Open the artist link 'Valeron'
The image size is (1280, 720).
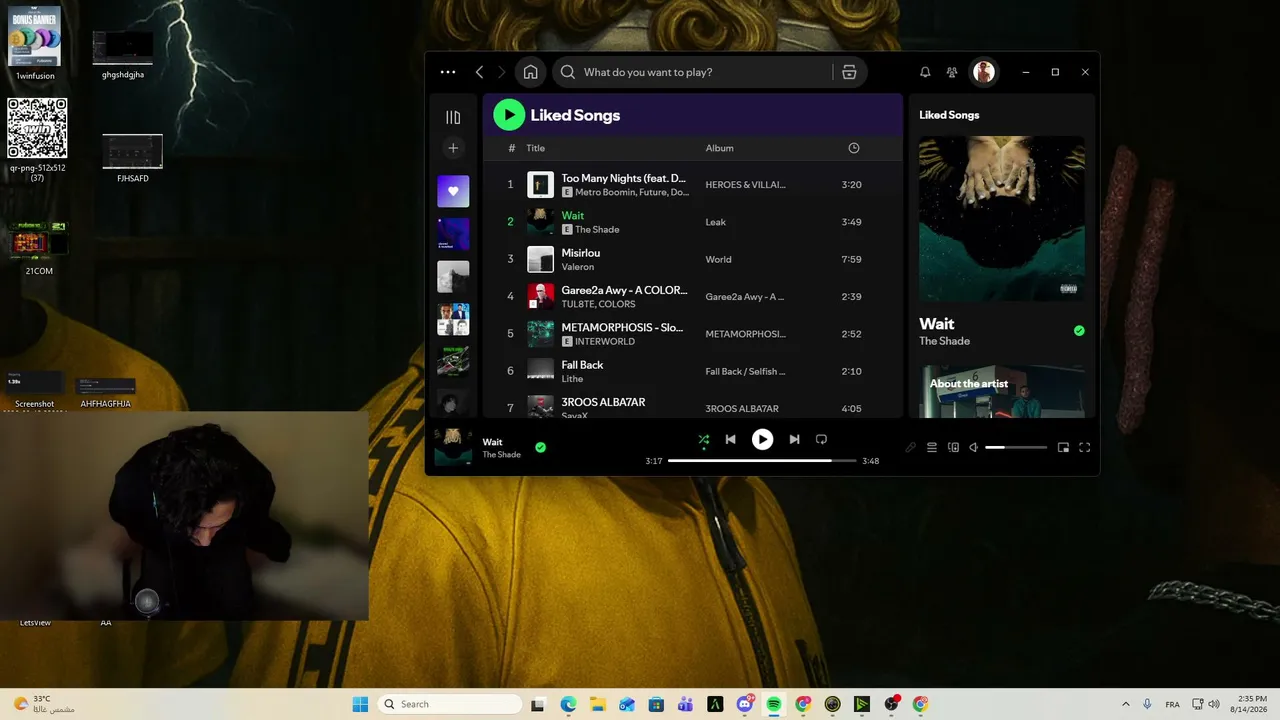click(x=578, y=267)
